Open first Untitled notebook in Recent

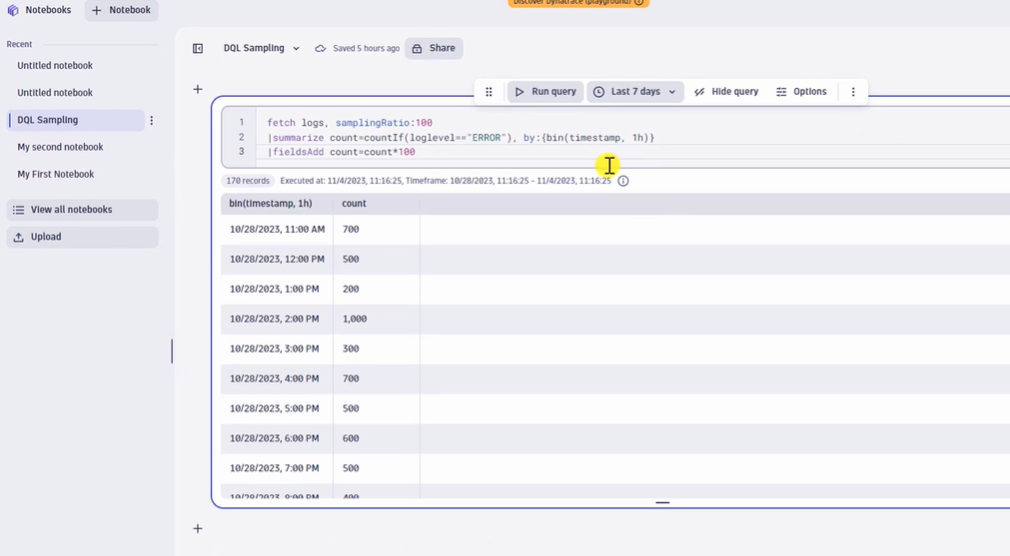click(55, 66)
